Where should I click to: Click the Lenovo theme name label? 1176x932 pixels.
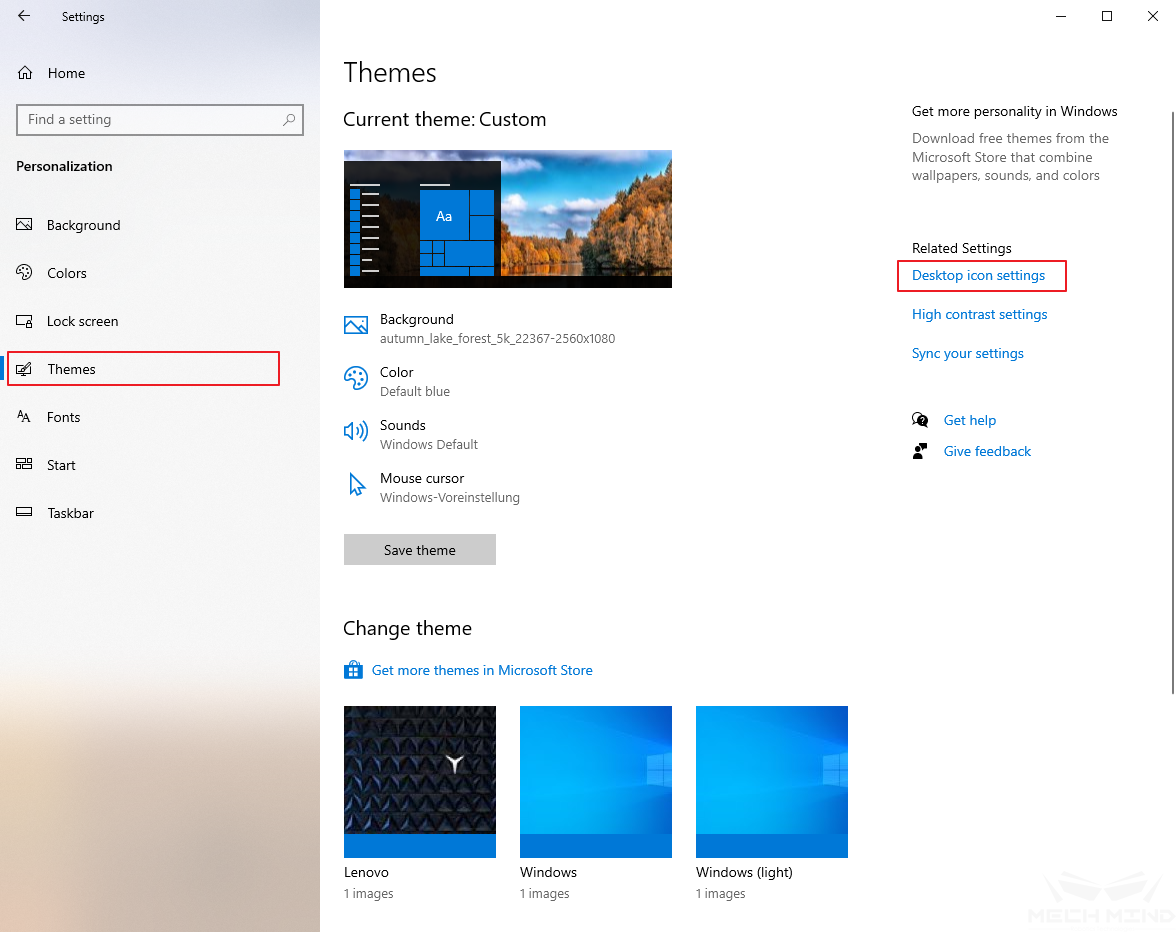(x=366, y=872)
